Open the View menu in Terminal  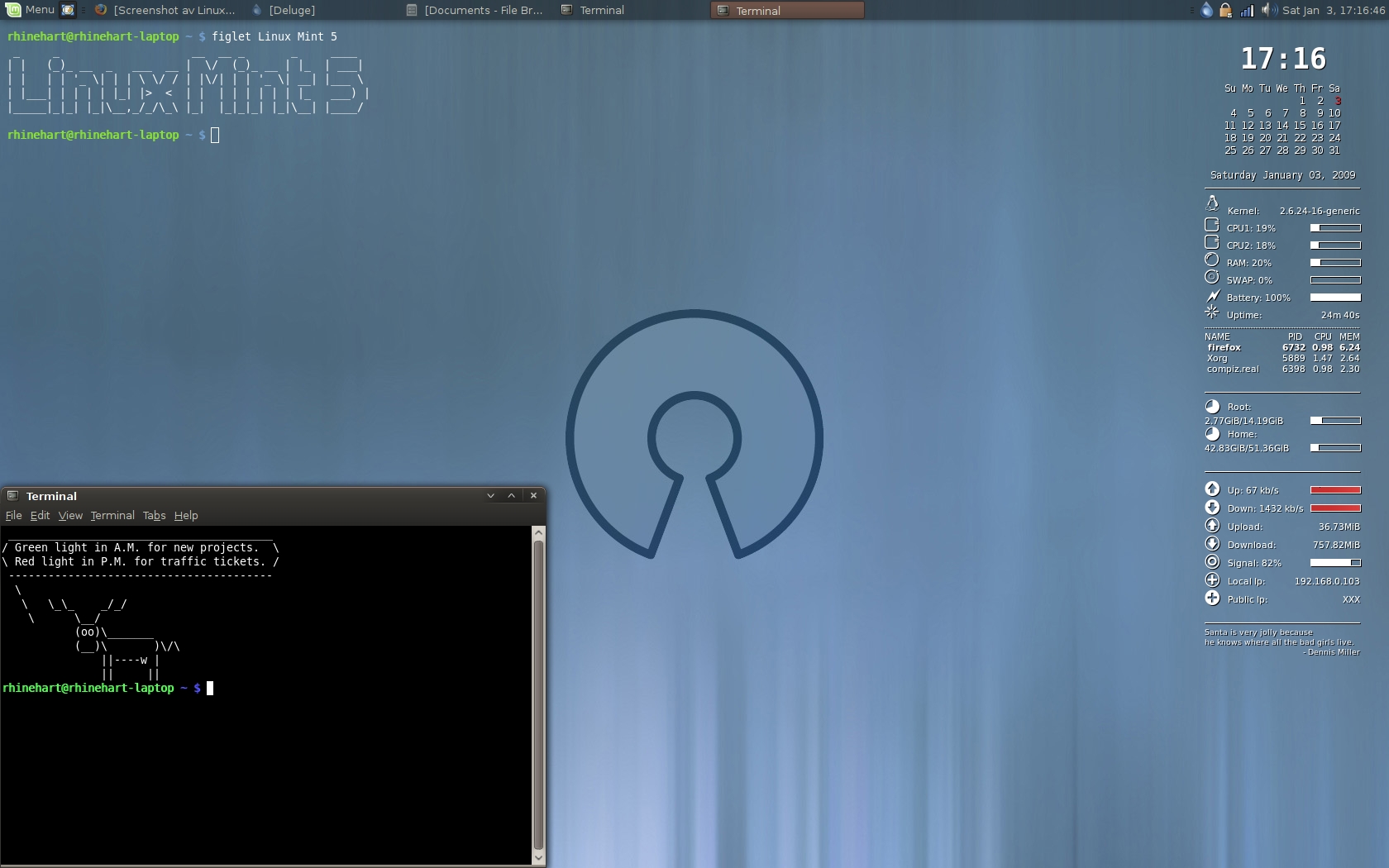[x=70, y=515]
